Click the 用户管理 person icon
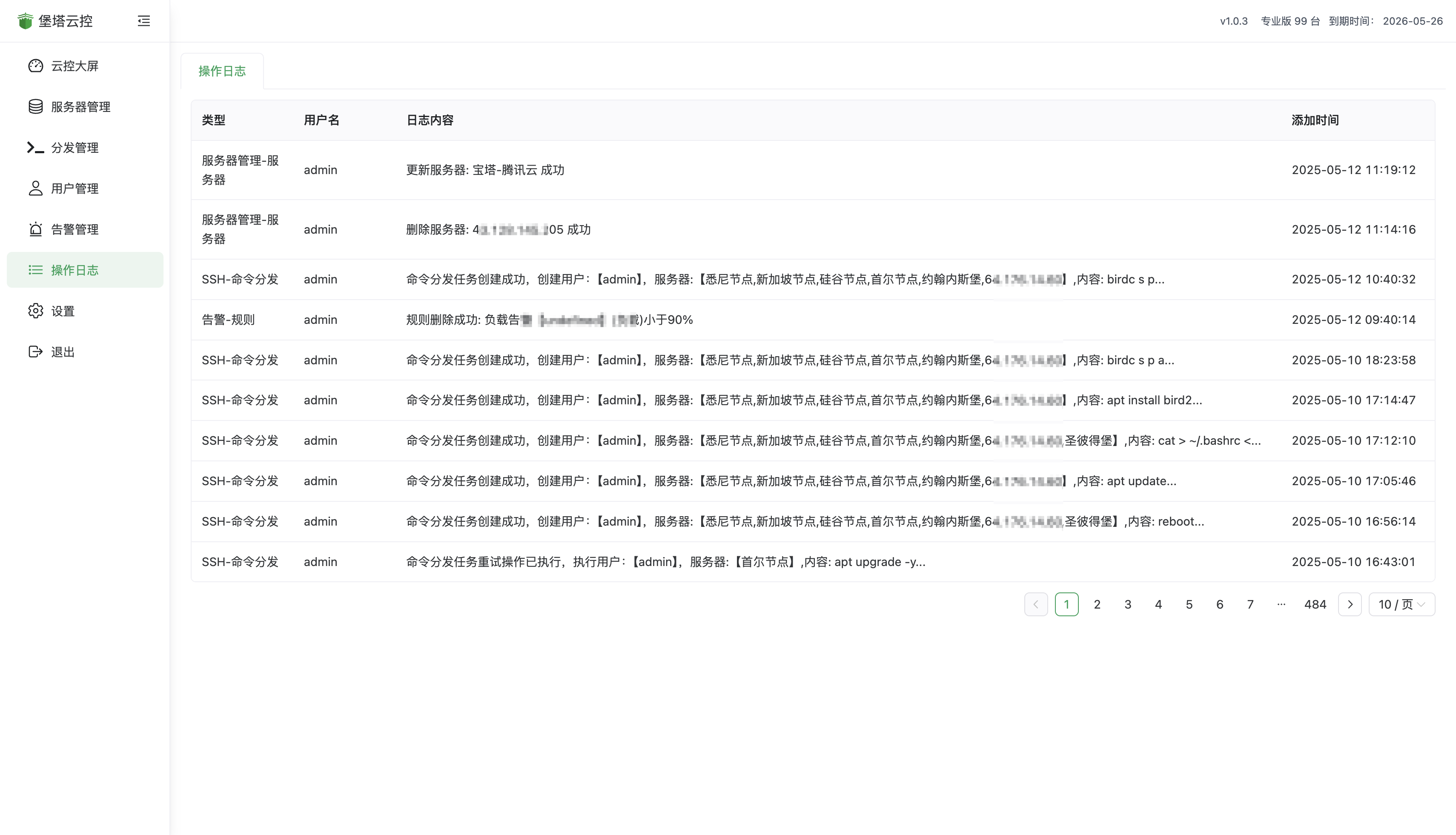Image resolution: width=1456 pixels, height=835 pixels. [36, 189]
